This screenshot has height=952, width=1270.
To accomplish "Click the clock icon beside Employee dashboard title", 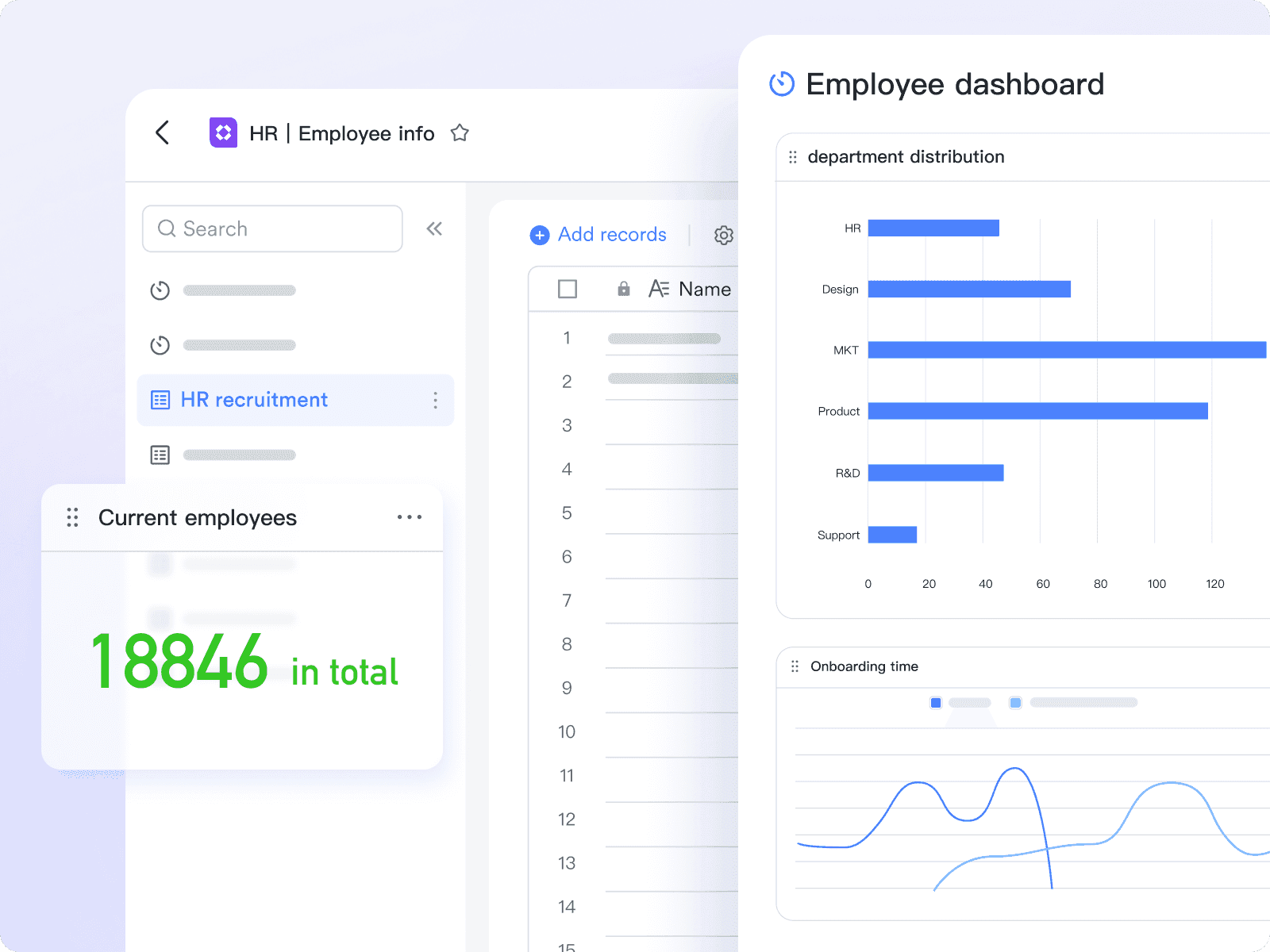I will click(781, 84).
